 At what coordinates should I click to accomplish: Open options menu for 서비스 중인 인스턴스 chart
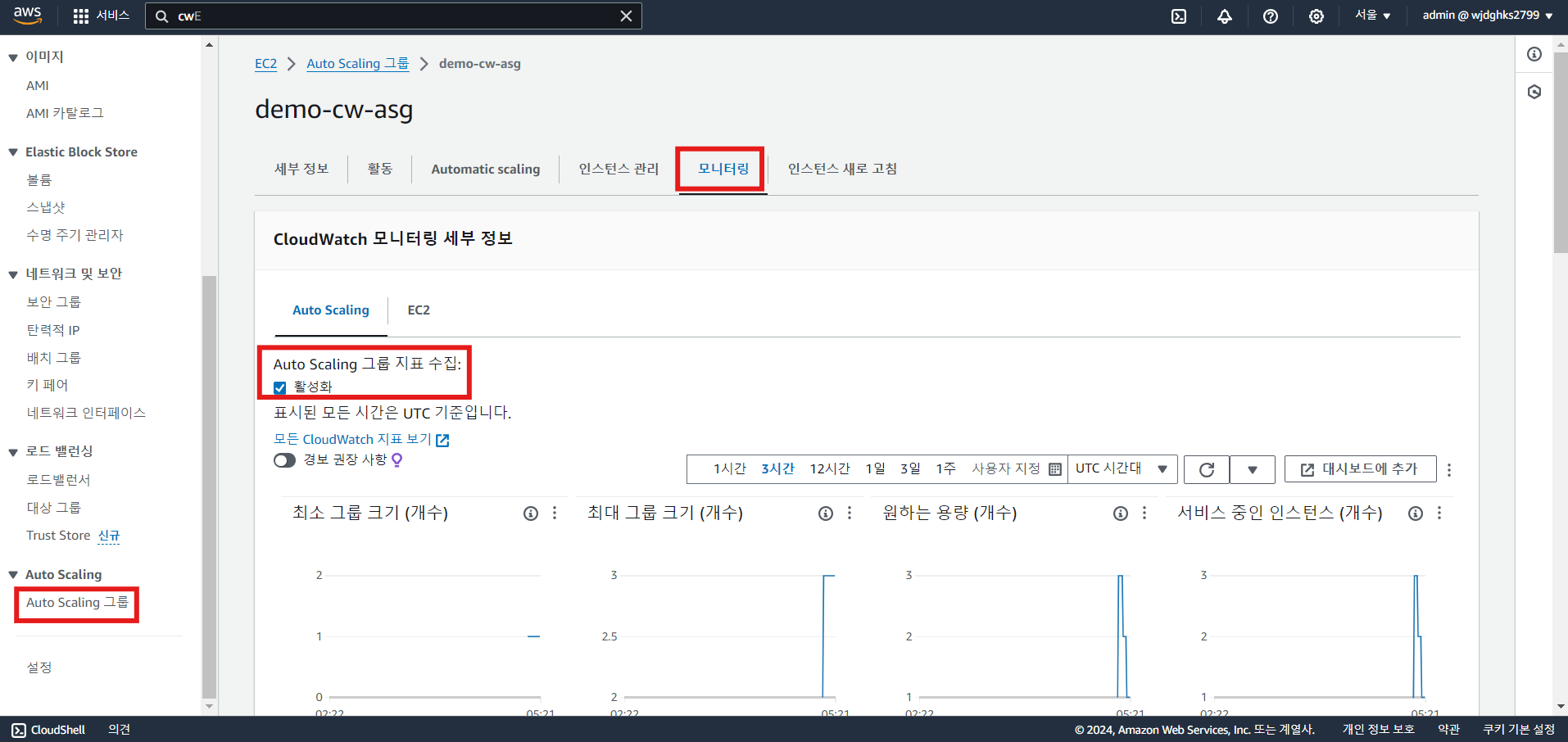[1439, 514]
